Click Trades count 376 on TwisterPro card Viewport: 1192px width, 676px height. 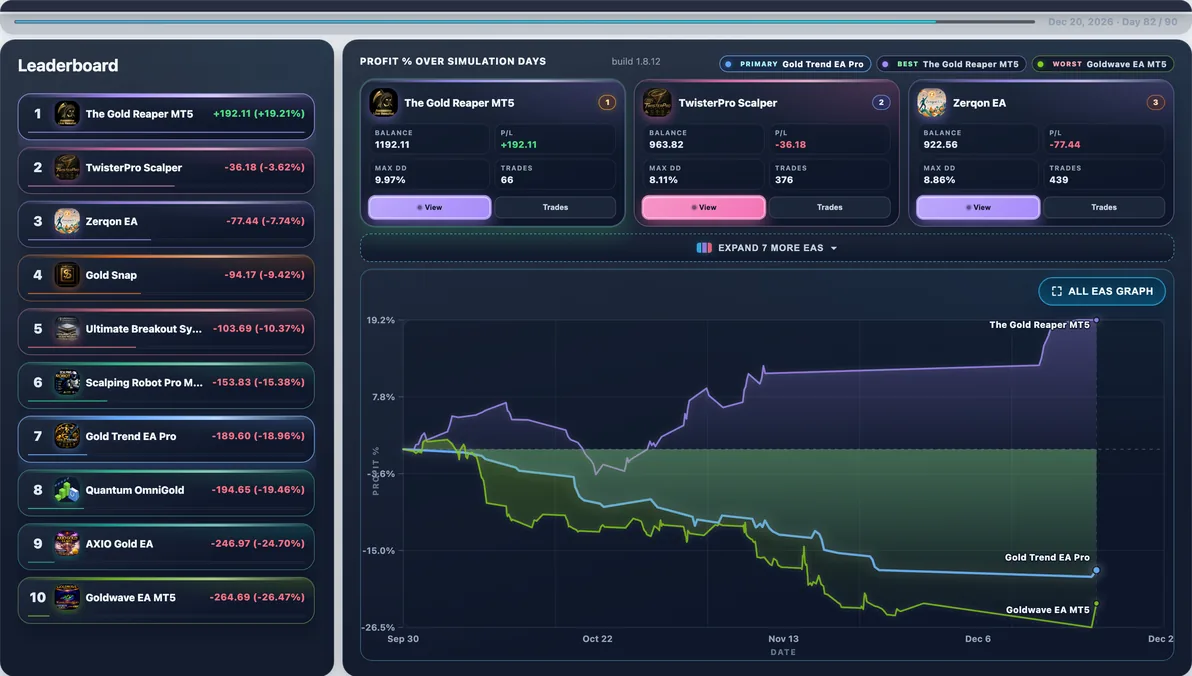point(784,180)
